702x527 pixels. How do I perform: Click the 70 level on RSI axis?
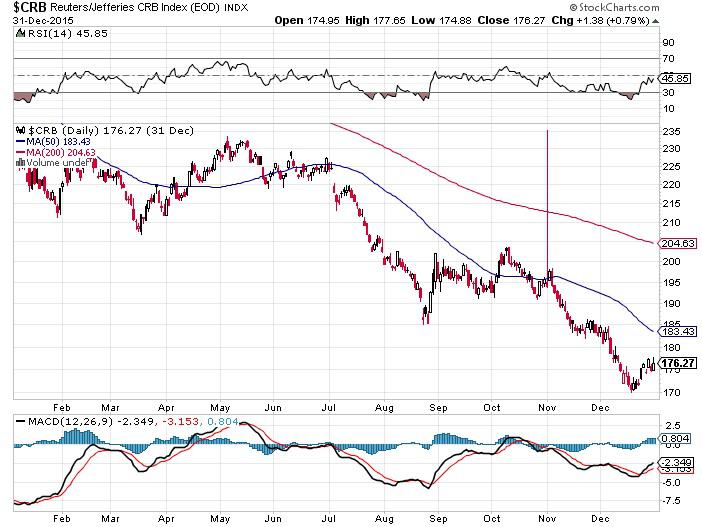coord(668,59)
